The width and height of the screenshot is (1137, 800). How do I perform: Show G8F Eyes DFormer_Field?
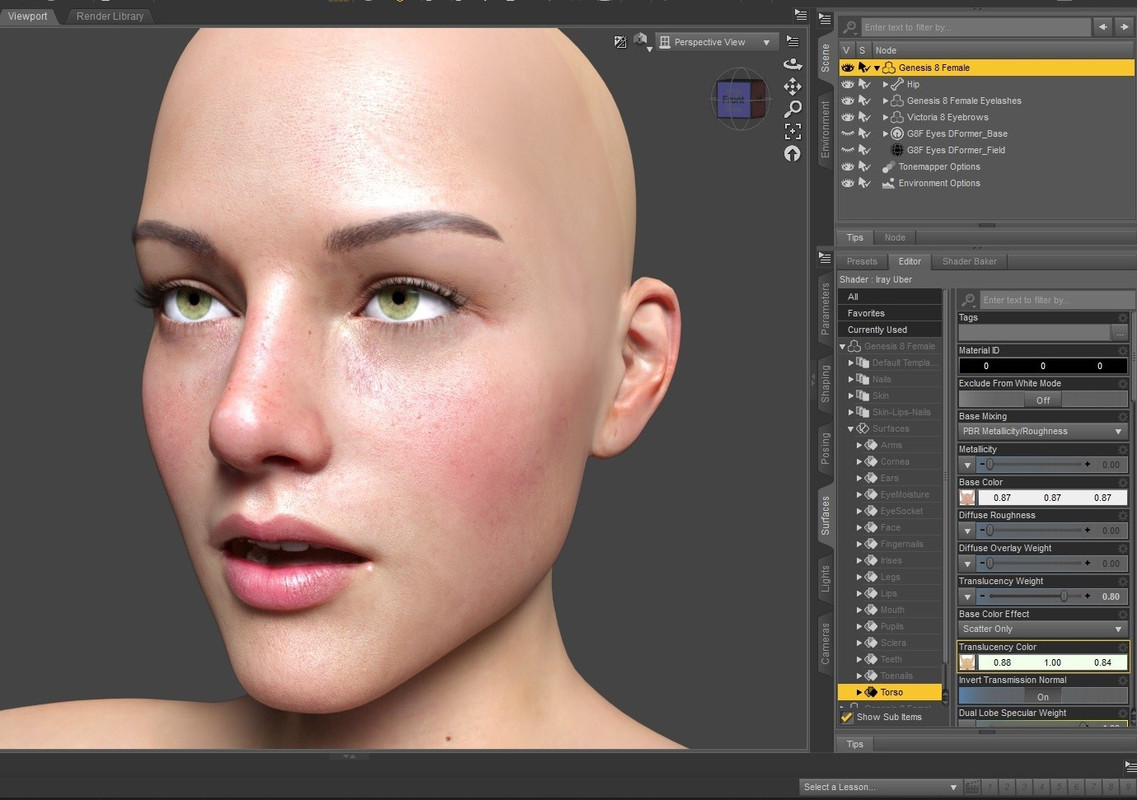847,150
